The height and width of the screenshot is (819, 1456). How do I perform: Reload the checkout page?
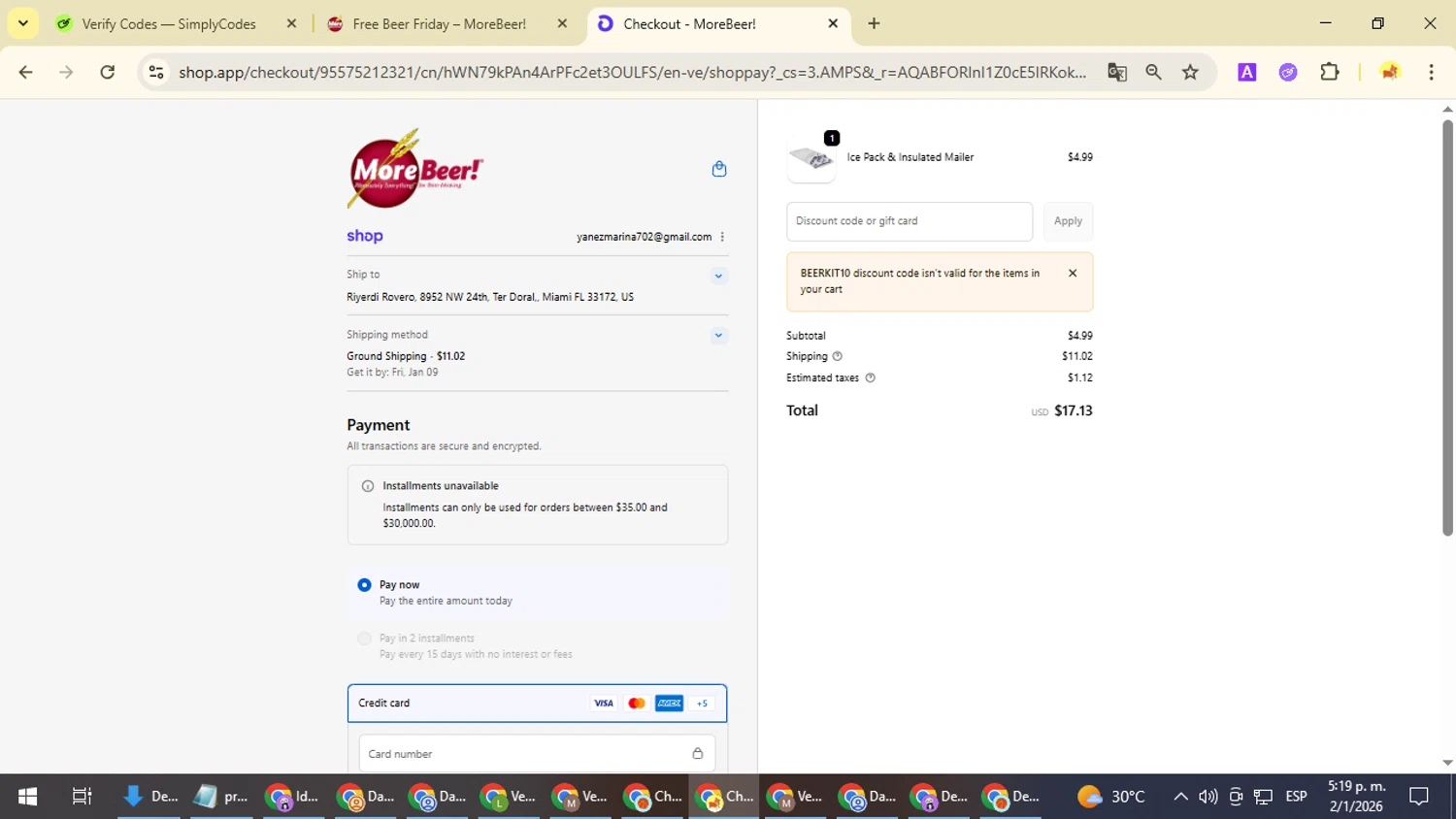108,72
